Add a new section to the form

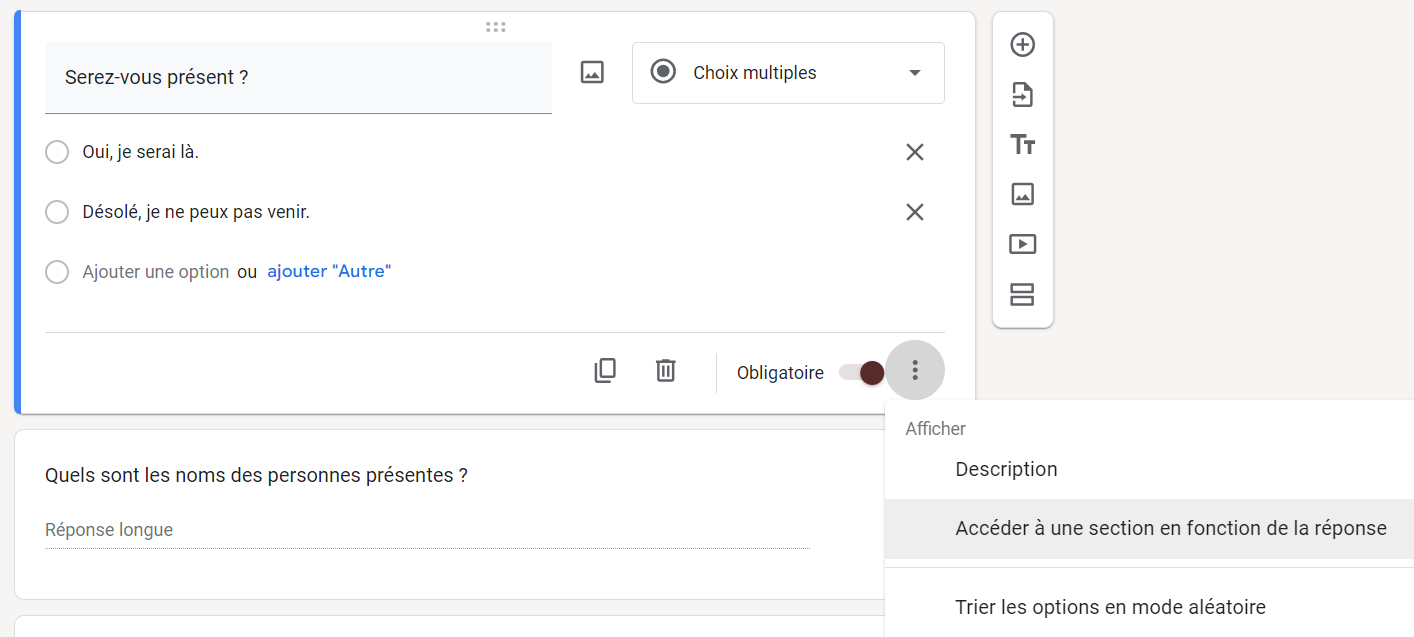point(1022,294)
